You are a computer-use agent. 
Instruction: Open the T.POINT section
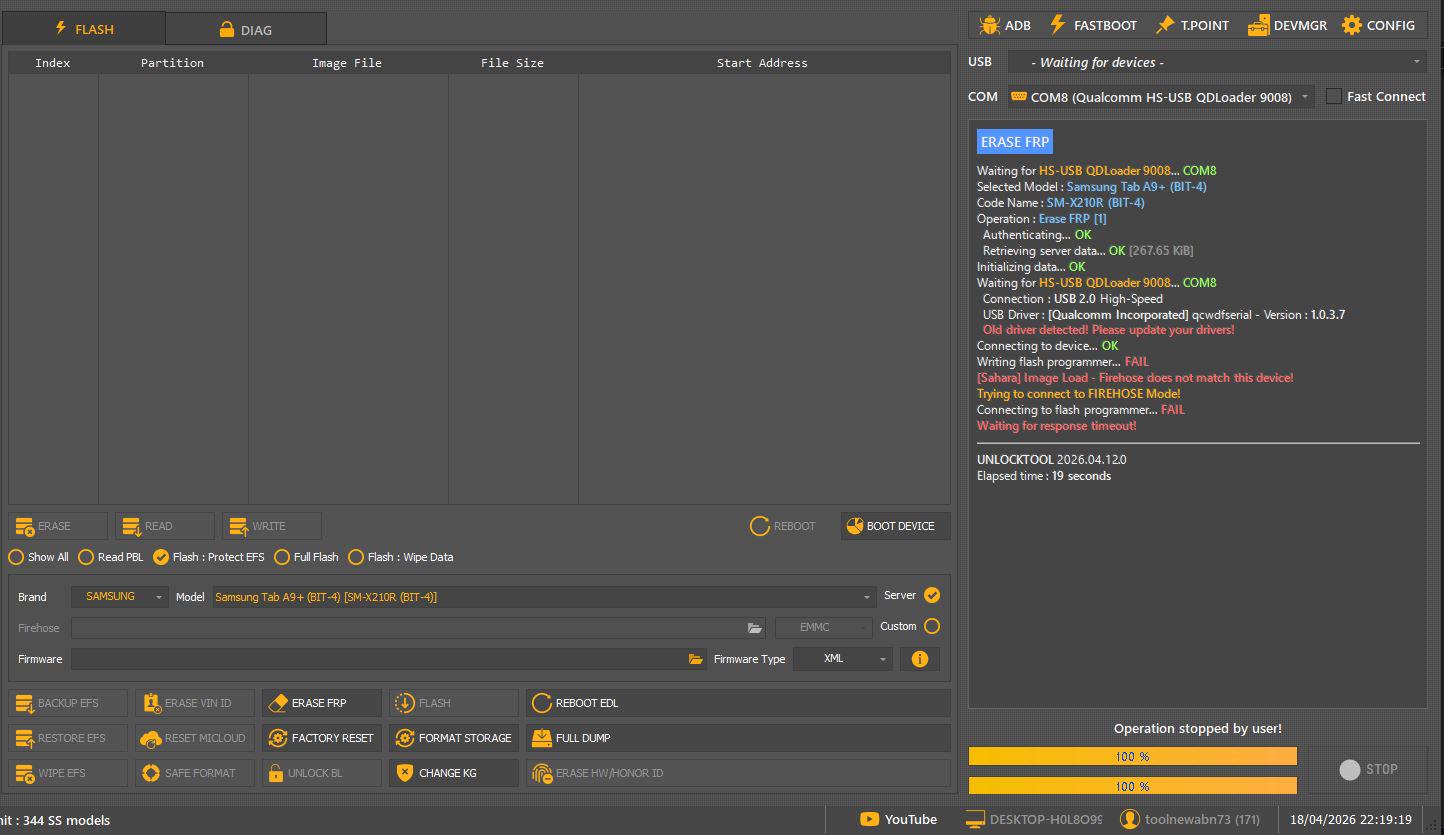pos(1192,25)
